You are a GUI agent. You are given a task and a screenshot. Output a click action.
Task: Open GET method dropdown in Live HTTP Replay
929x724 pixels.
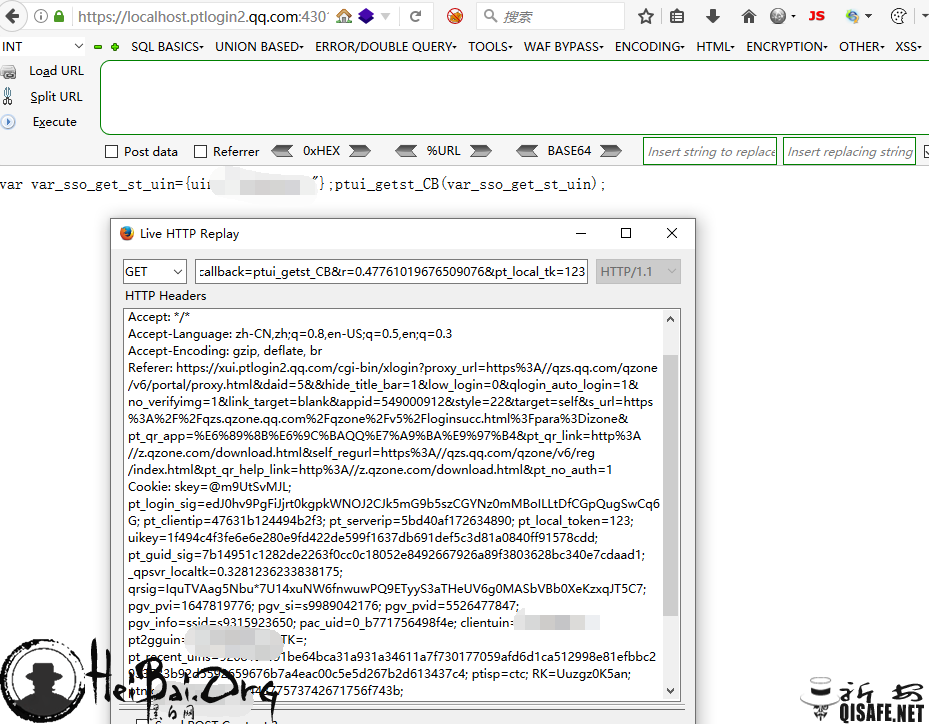click(x=155, y=271)
